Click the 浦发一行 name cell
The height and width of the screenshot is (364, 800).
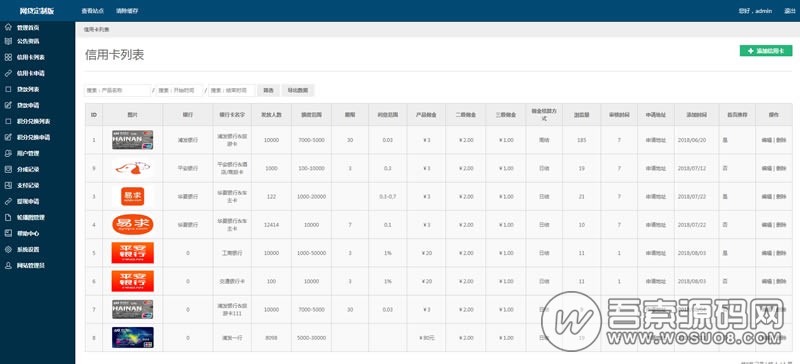232,338
